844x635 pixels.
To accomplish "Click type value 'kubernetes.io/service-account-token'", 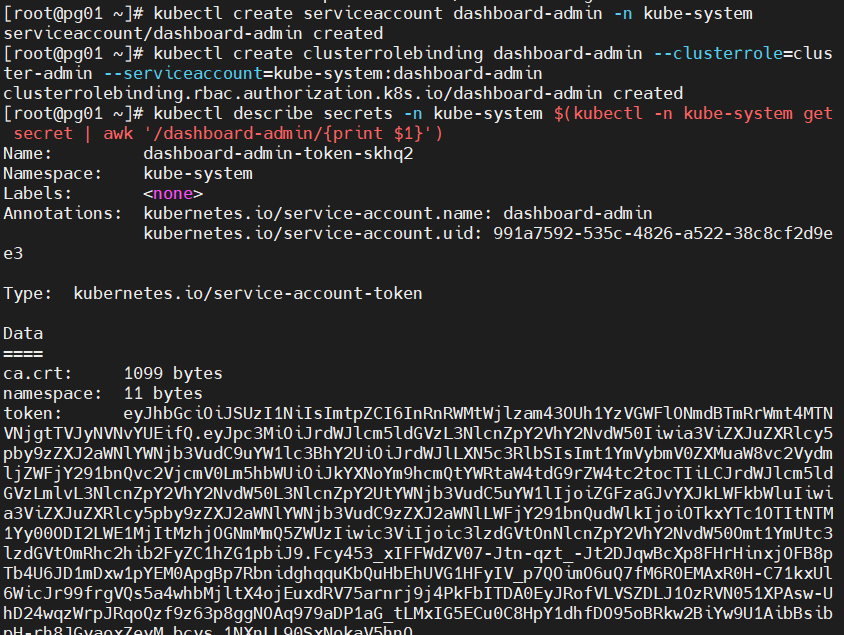I will [248, 294].
